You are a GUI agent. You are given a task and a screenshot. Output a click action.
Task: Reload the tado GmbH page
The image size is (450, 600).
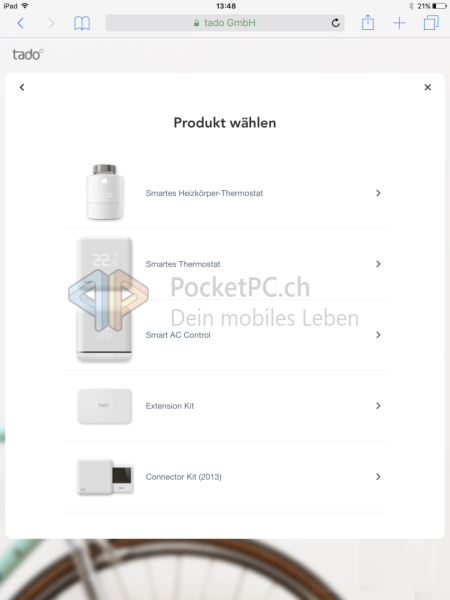click(x=336, y=23)
